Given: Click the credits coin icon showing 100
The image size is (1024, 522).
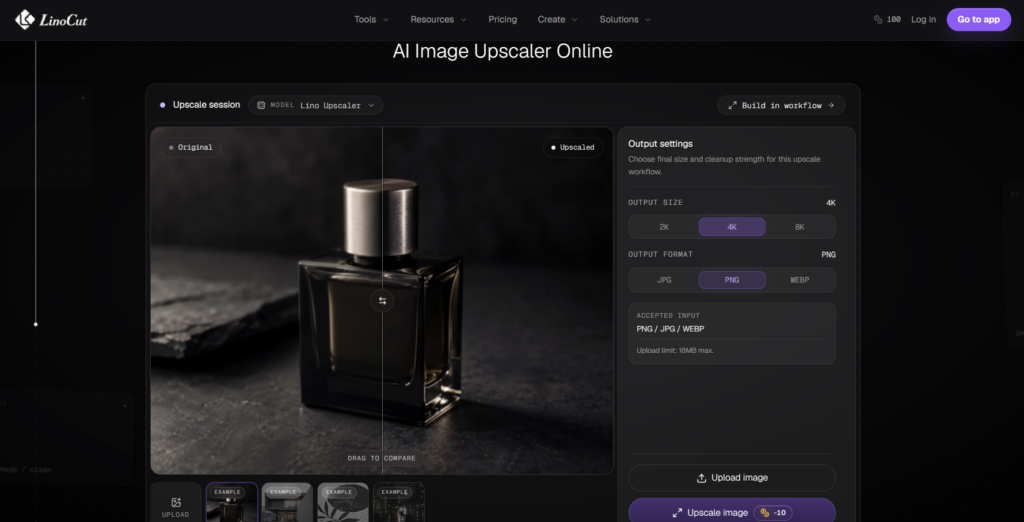Looking at the screenshot, I should point(878,20).
